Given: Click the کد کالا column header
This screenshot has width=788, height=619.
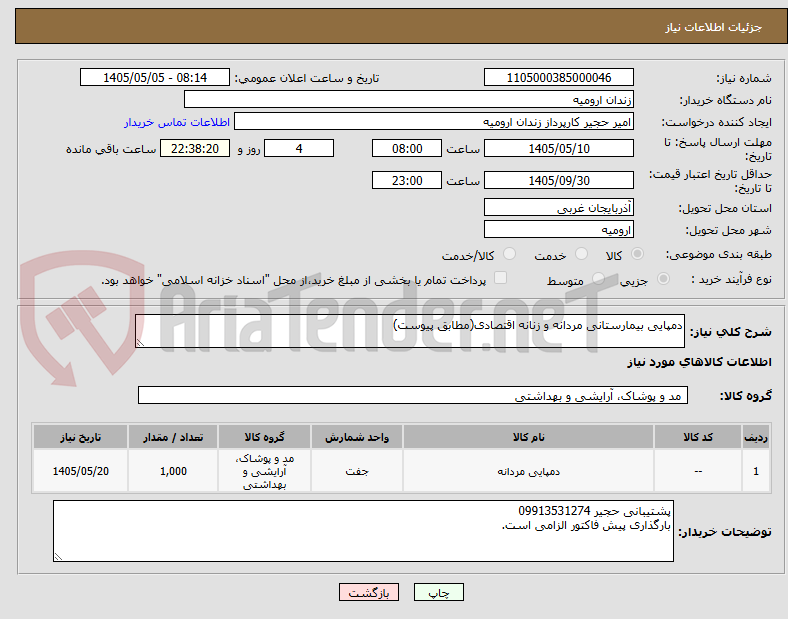Looking at the screenshot, I should pyautogui.click(x=698, y=437).
